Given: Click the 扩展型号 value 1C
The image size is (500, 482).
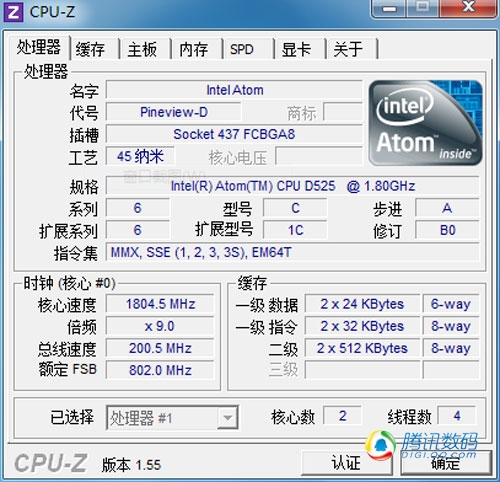Looking at the screenshot, I should click(295, 230).
